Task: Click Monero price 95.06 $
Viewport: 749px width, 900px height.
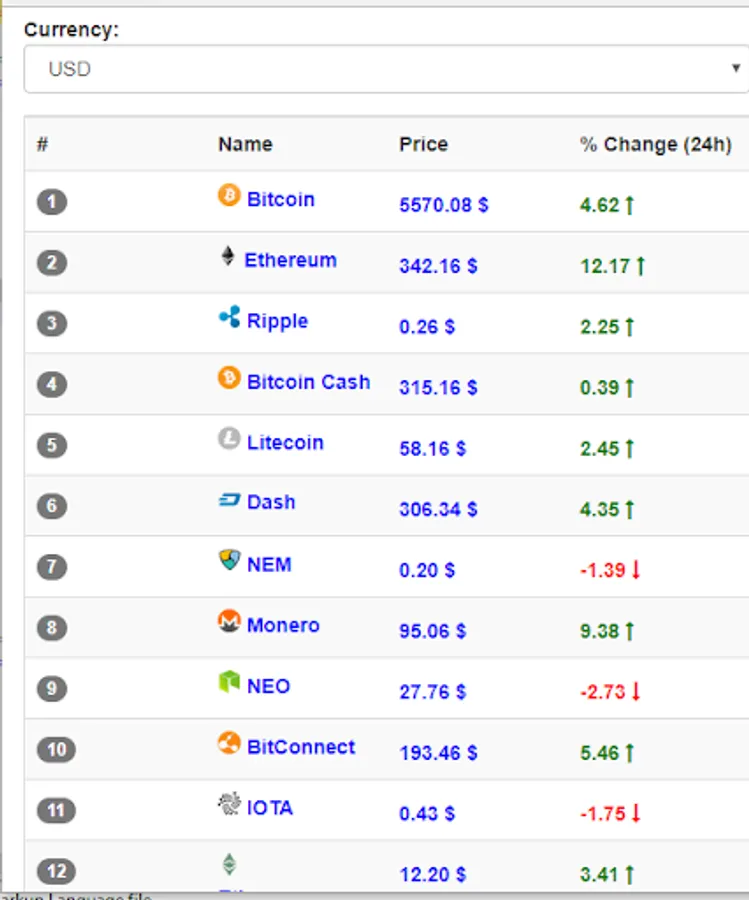Action: tap(433, 631)
